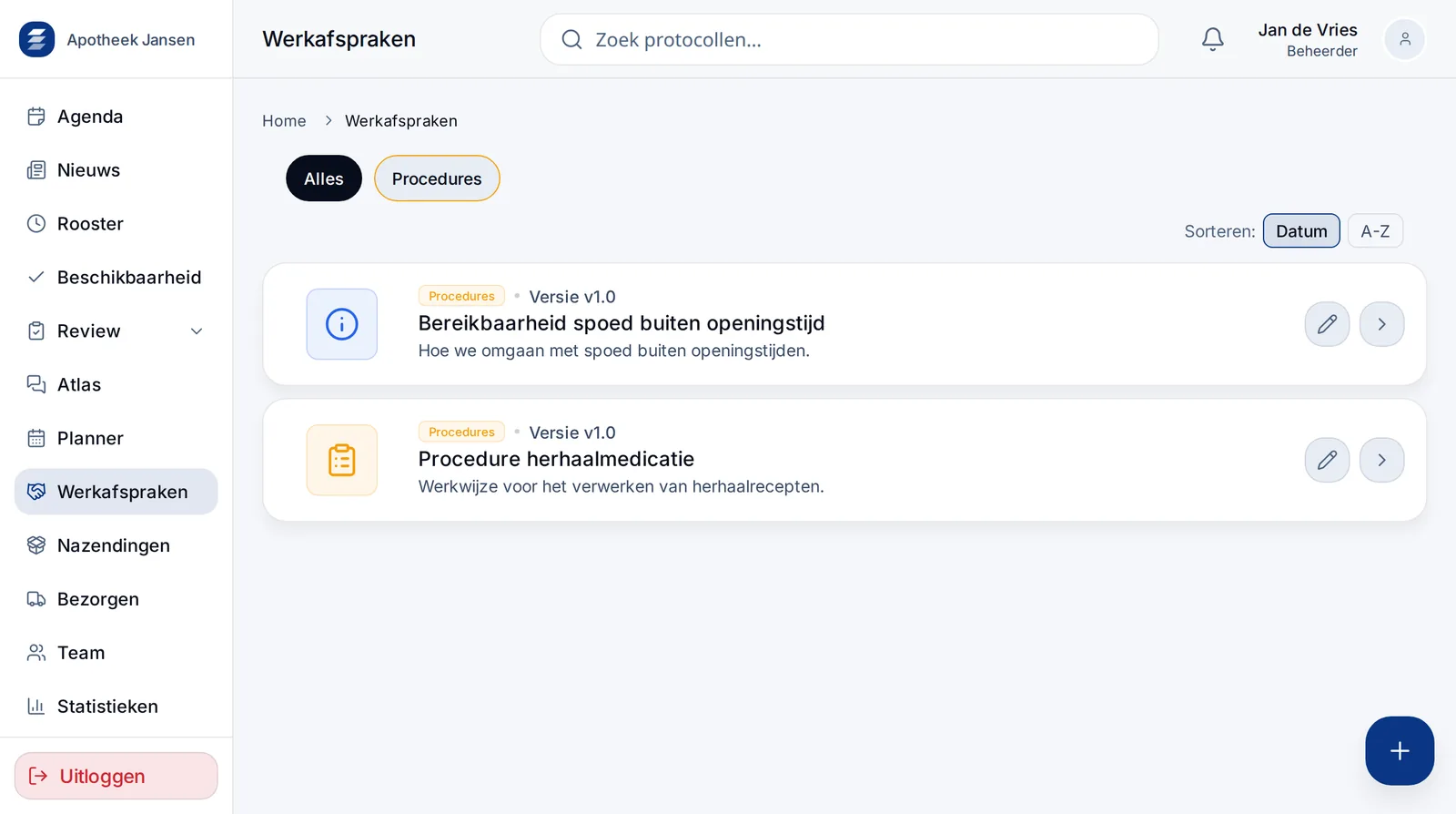Click 'Werkwijze voor het verwerken' description

pos(622,486)
